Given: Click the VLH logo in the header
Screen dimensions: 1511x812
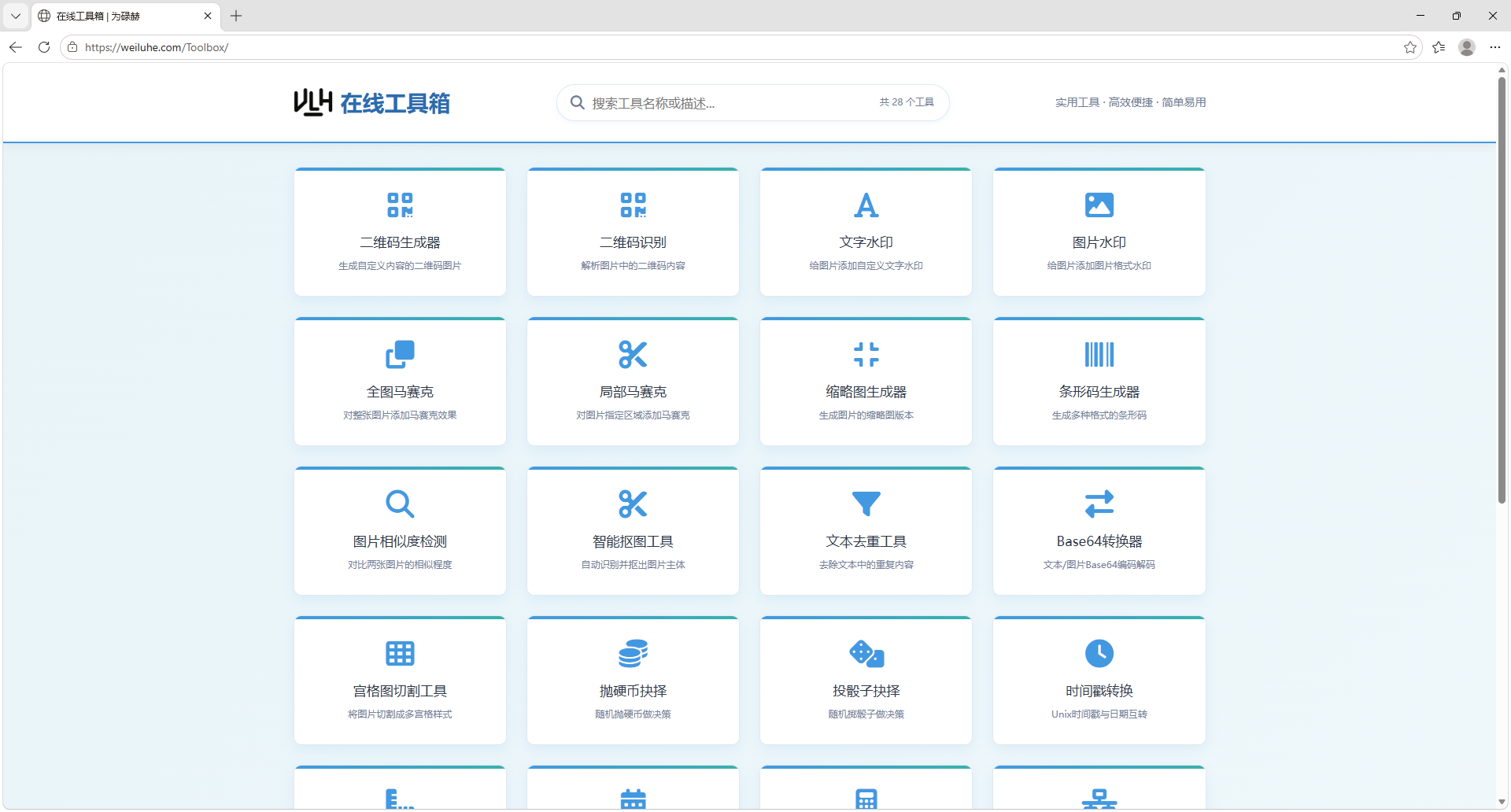Looking at the screenshot, I should [312, 103].
